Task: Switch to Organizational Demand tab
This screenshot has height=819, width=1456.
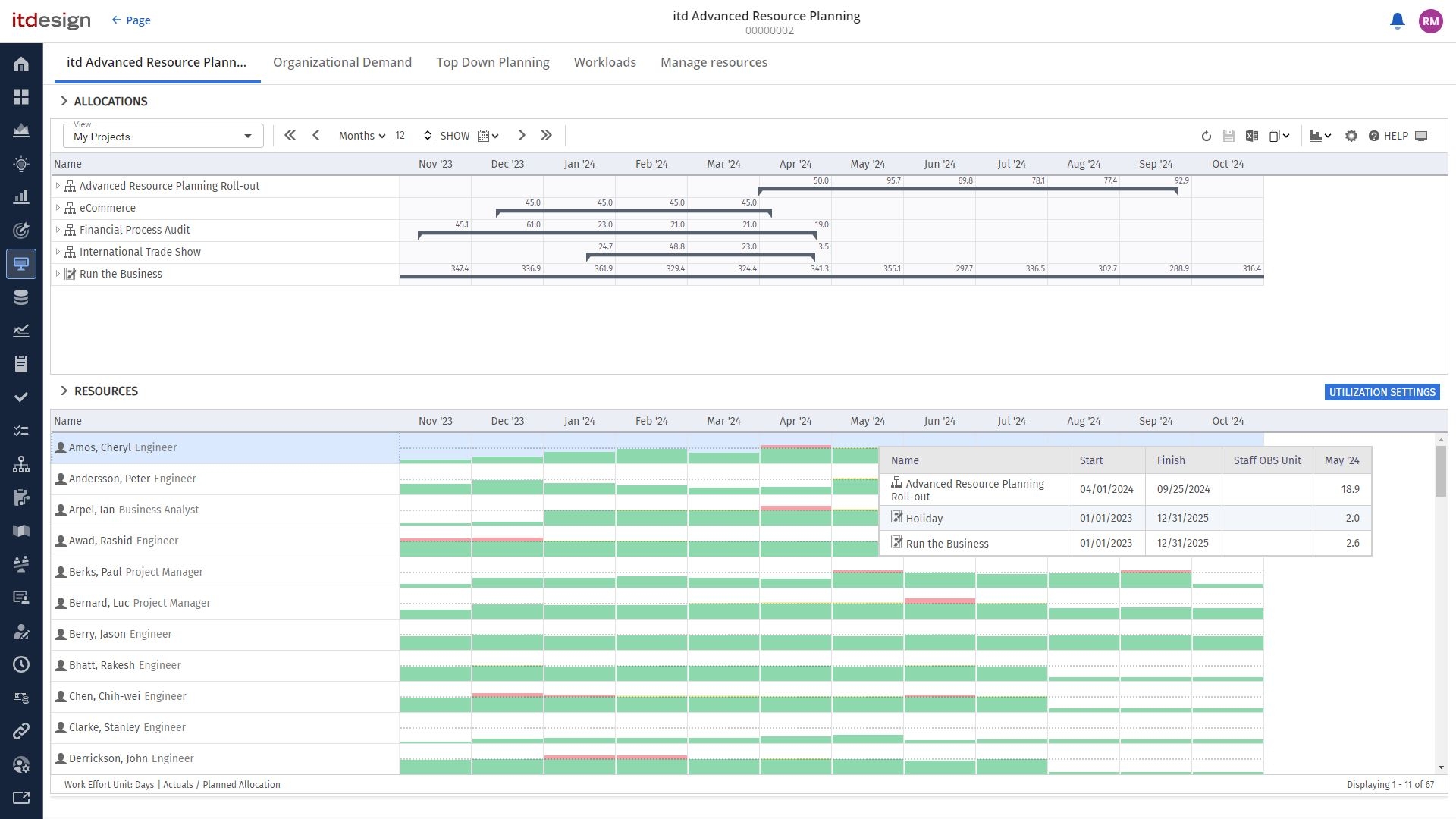Action: click(x=342, y=63)
